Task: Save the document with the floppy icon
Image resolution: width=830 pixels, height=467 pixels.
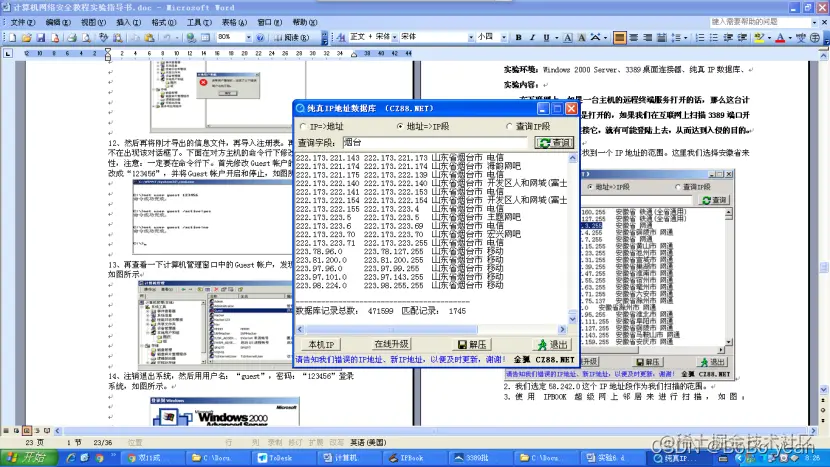Action: (x=41, y=38)
